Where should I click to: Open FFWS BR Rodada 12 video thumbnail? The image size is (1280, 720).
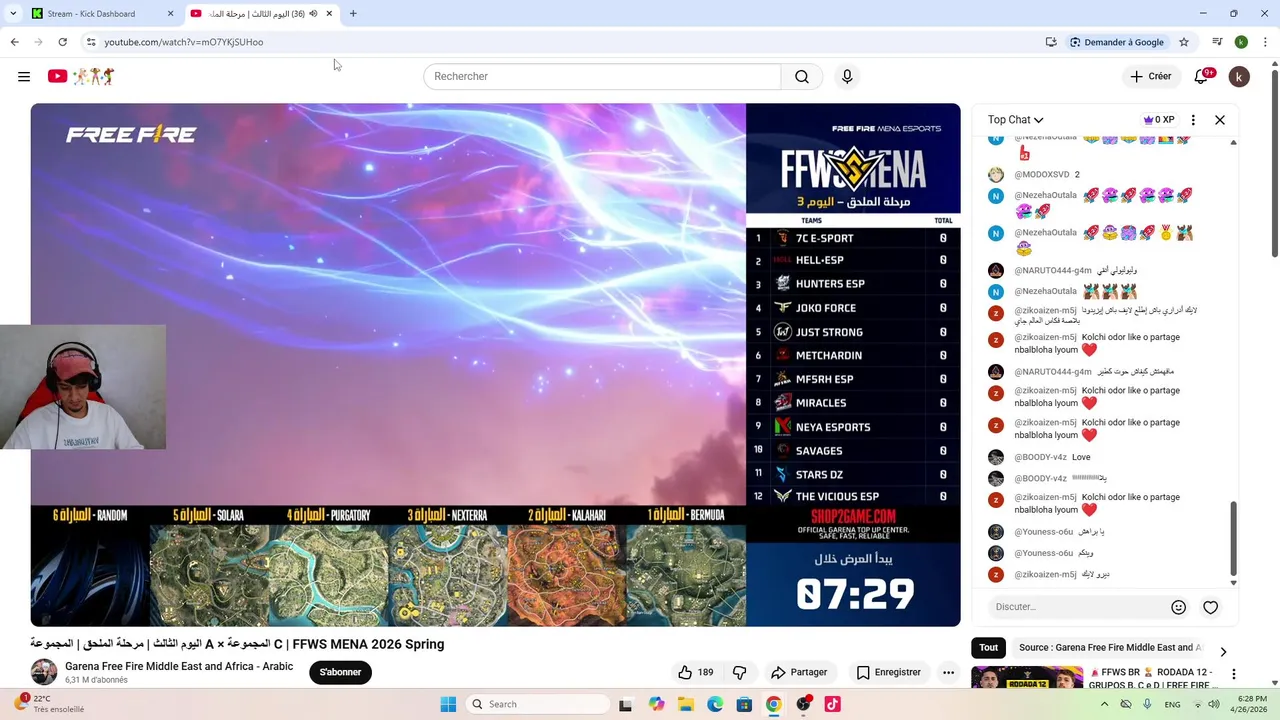(x=1027, y=678)
